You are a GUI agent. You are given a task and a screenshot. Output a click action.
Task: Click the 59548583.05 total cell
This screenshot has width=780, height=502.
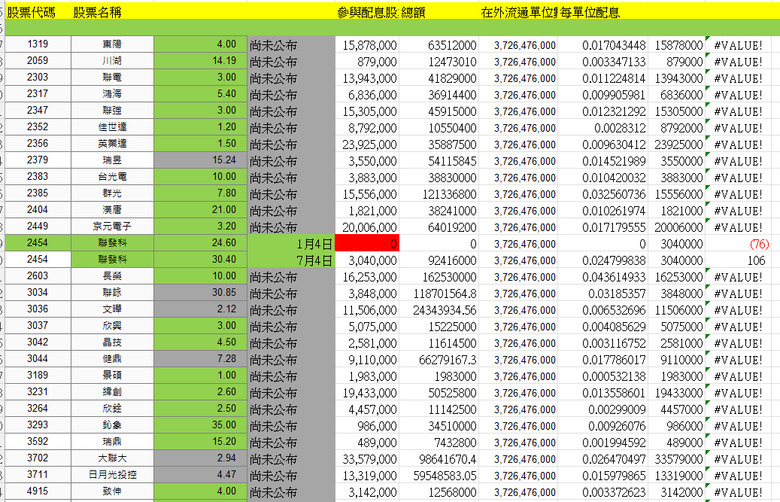click(439, 475)
